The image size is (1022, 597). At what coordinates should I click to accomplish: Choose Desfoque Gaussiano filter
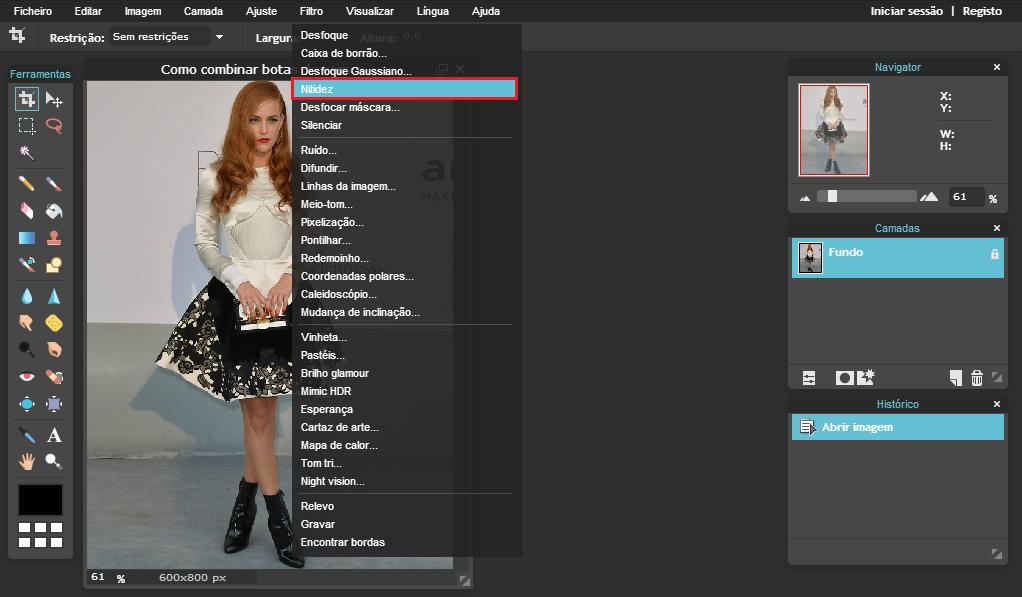point(356,71)
